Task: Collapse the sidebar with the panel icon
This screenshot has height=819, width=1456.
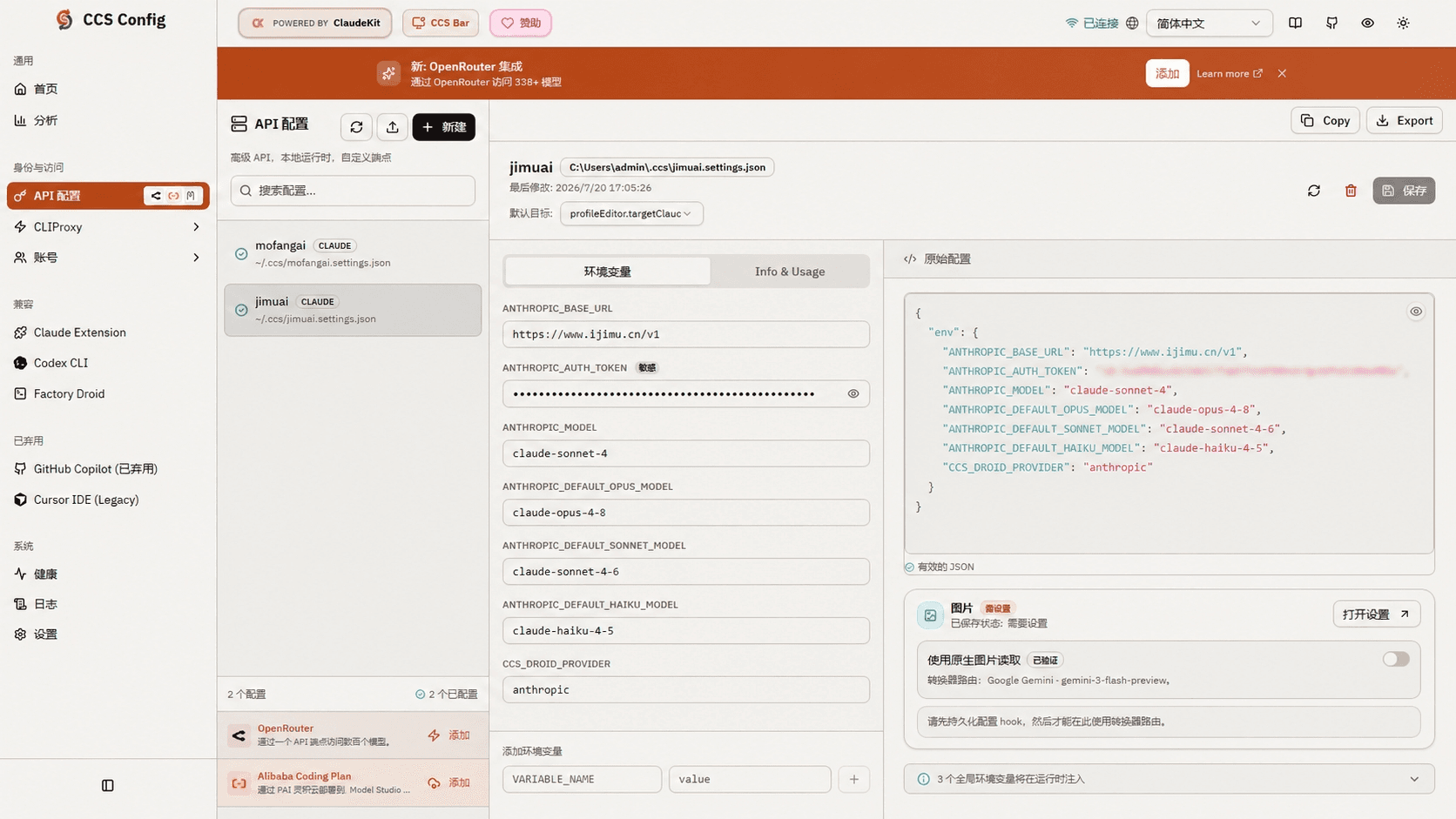Action: [x=108, y=786]
